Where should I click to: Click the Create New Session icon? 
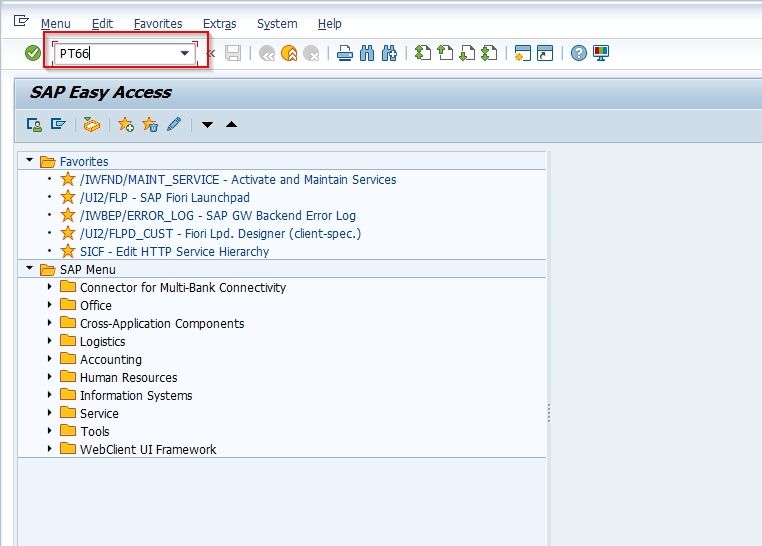(523, 53)
